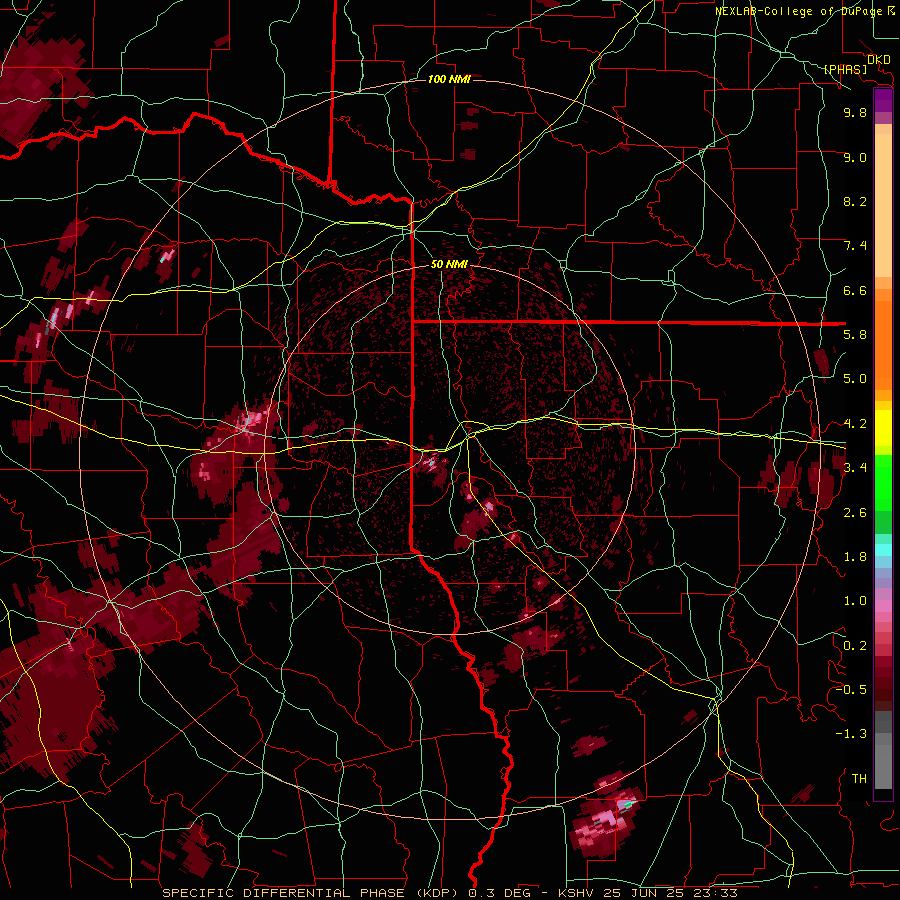Screen dimensions: 900x900
Task: Click the peach swatch on the color bar
Action: pyautogui.click(x=883, y=204)
